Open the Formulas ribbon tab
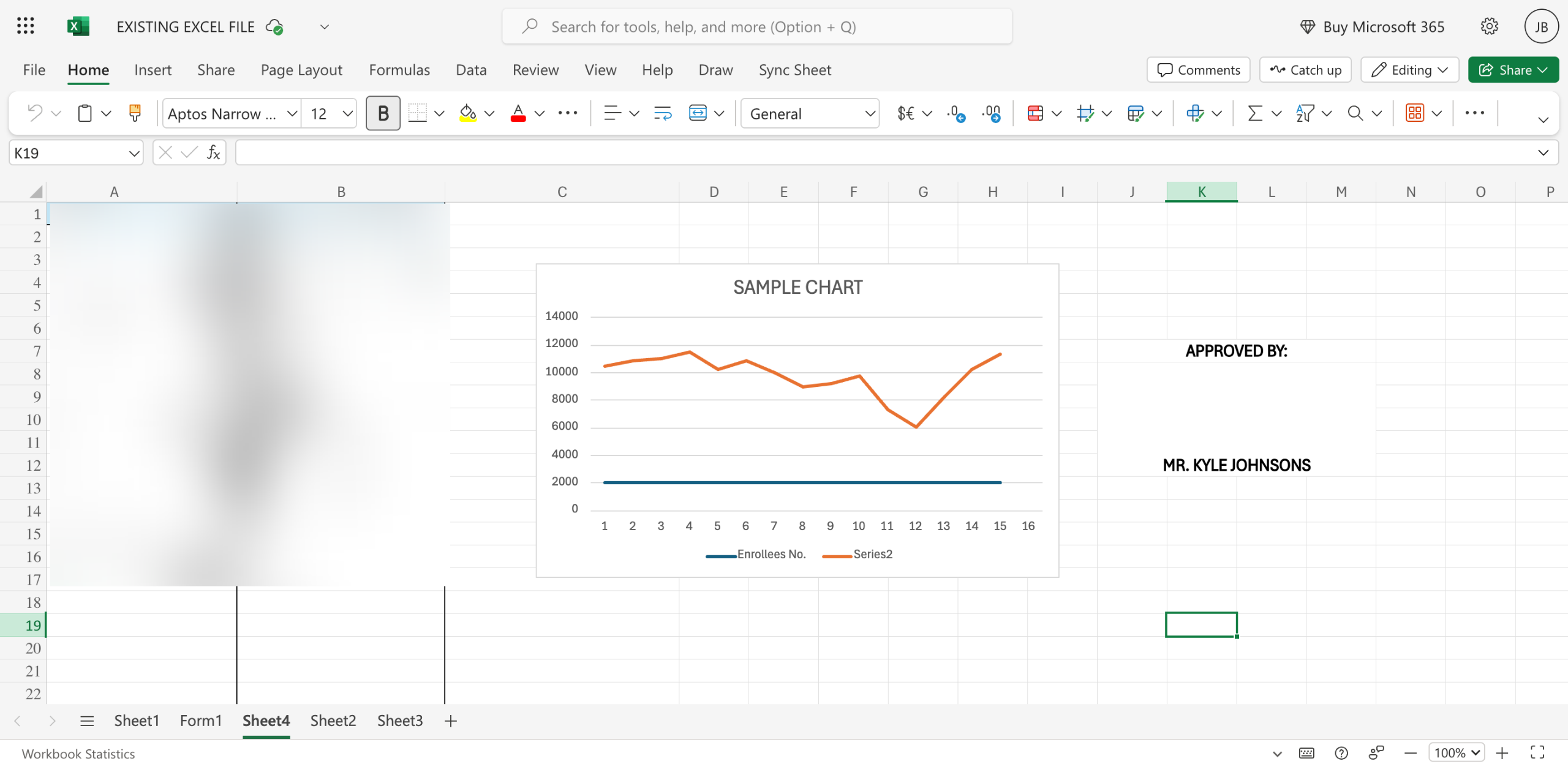Image resolution: width=1568 pixels, height=764 pixels. pyautogui.click(x=399, y=70)
